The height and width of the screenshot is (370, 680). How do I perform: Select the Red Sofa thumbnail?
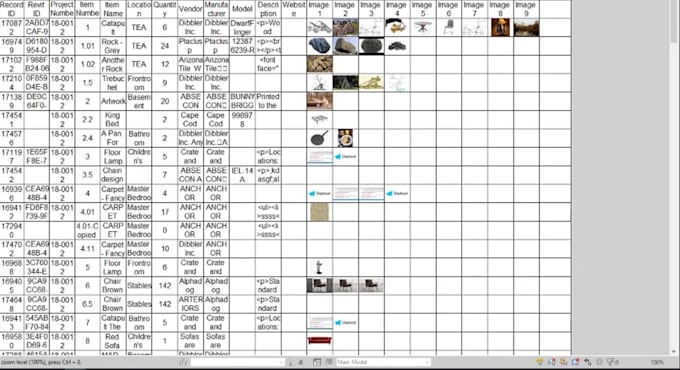tap(319, 341)
